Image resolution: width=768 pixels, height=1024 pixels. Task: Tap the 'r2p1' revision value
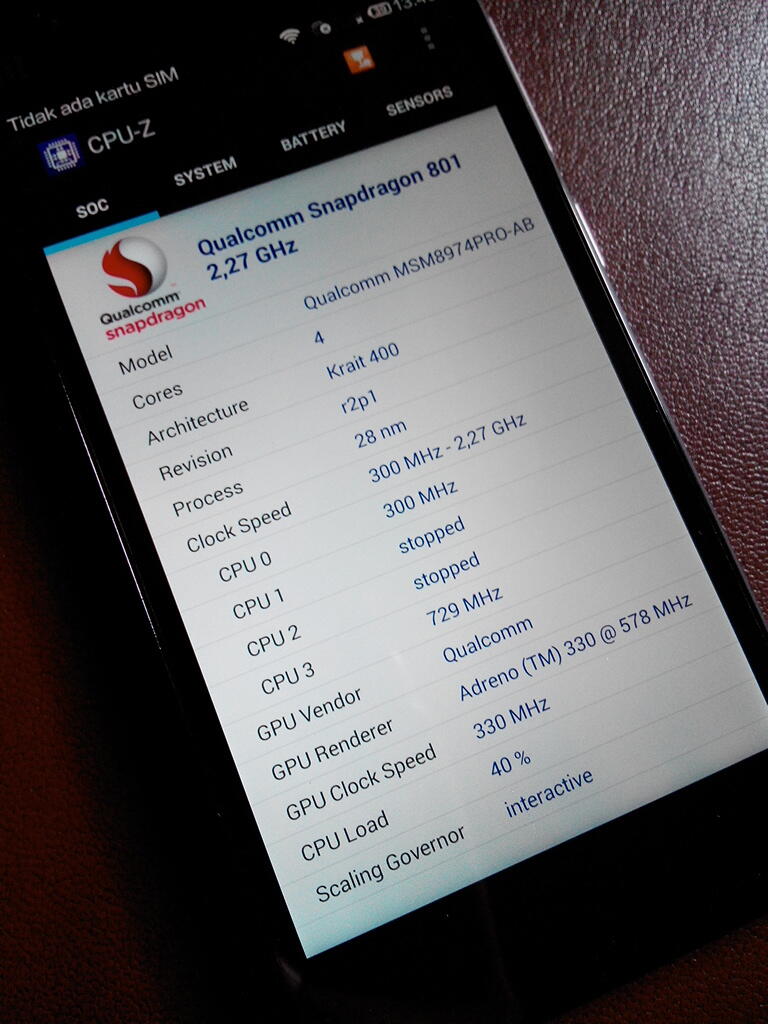(x=359, y=404)
